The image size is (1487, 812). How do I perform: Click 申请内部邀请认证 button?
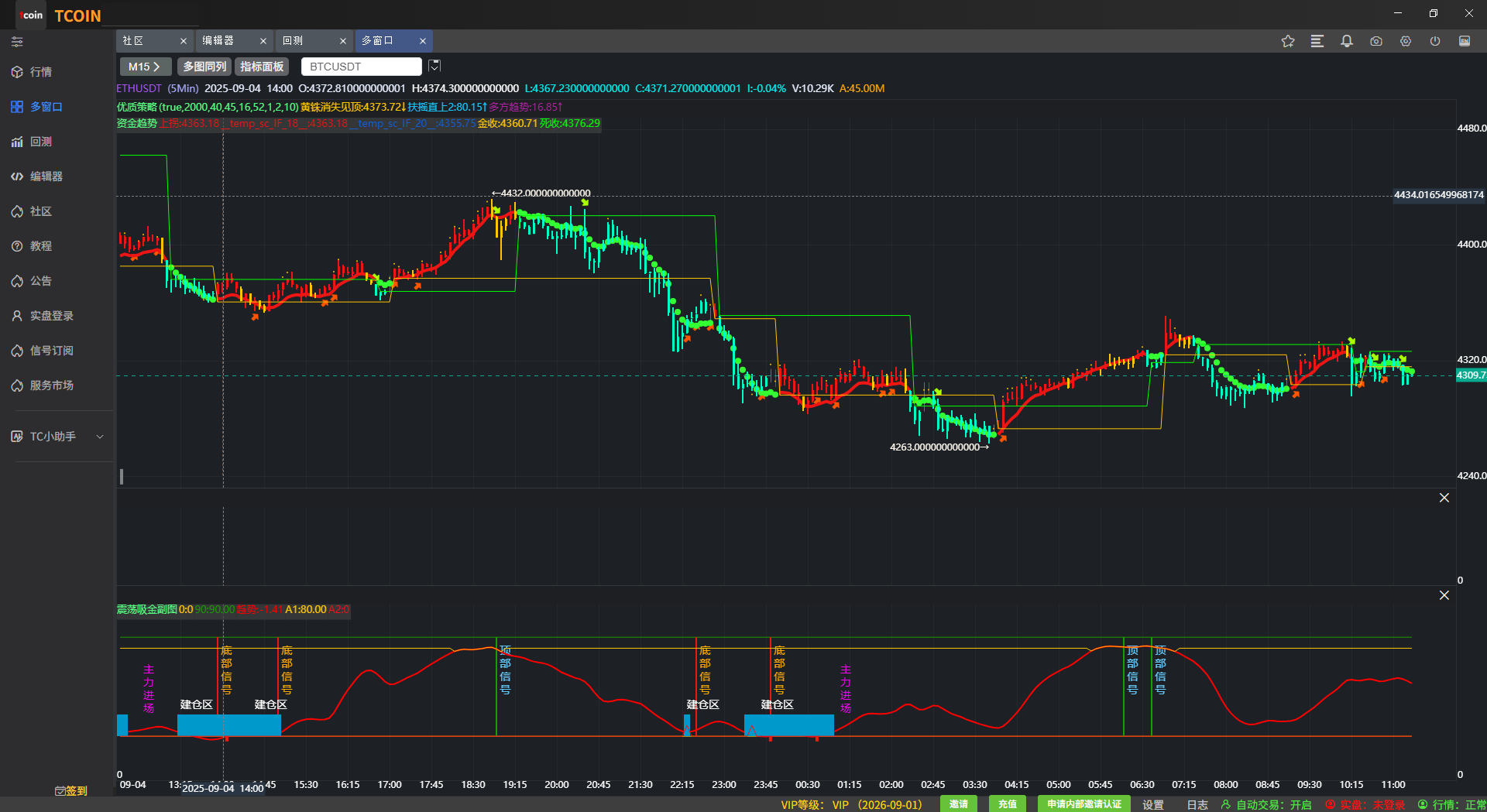coord(1084,804)
